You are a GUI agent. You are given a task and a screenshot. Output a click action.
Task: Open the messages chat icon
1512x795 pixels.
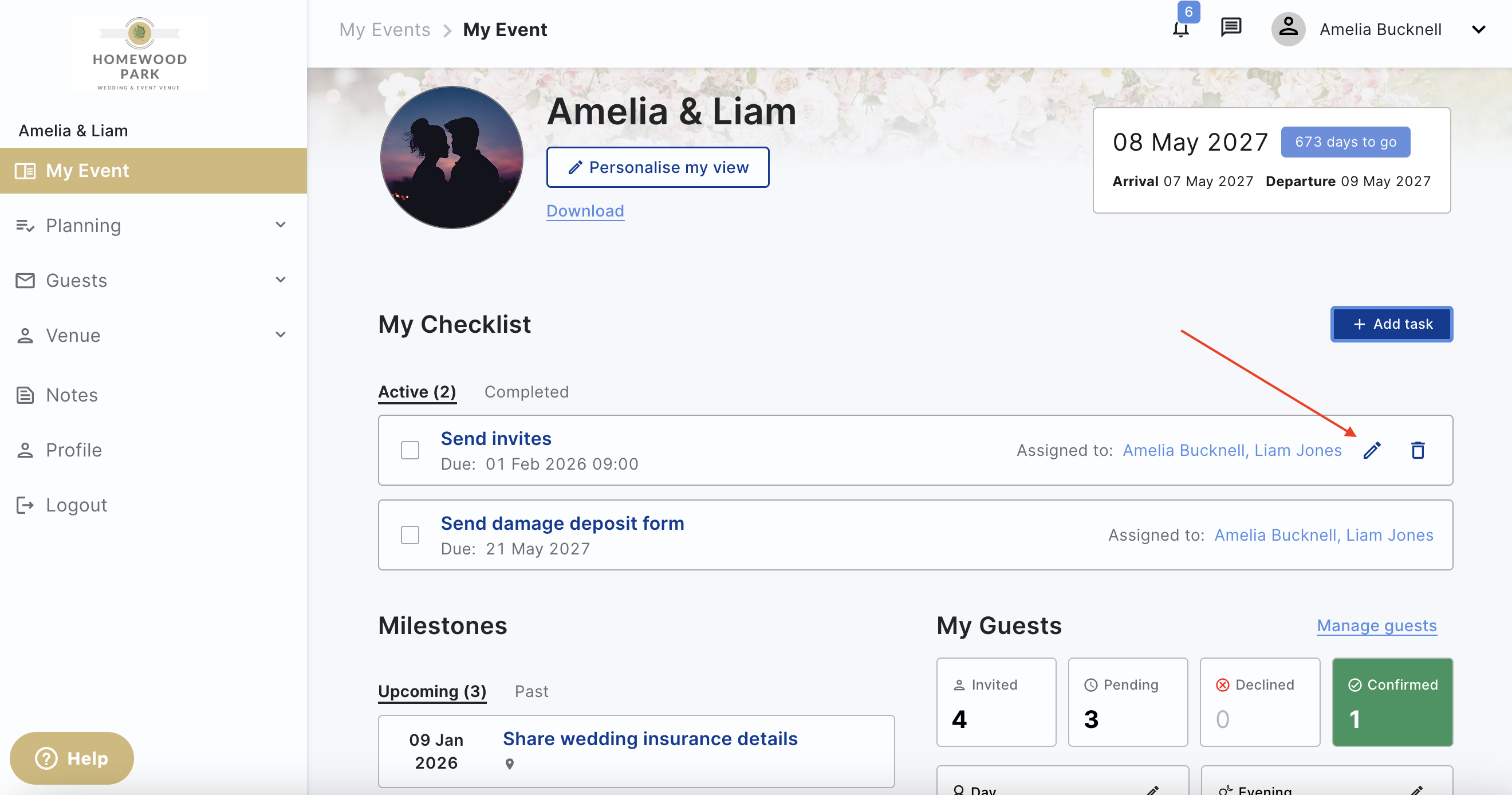(1230, 27)
